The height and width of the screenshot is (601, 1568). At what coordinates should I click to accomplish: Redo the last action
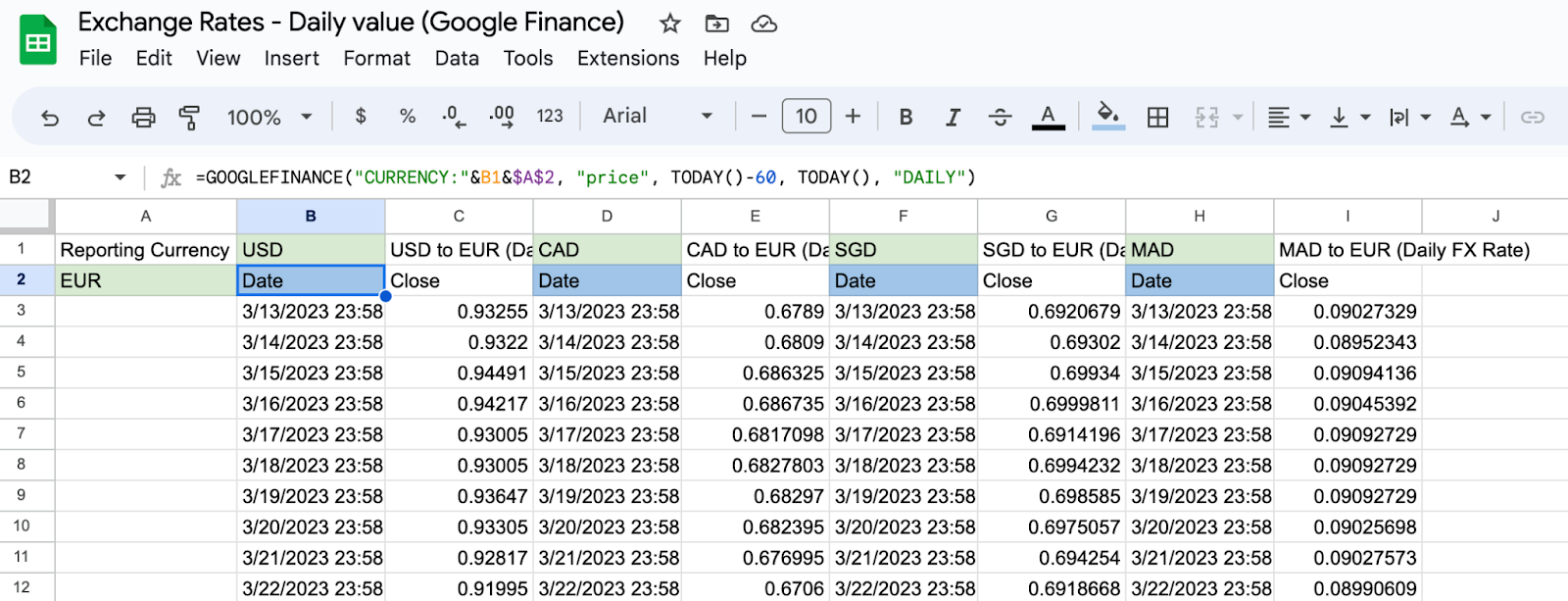96,118
